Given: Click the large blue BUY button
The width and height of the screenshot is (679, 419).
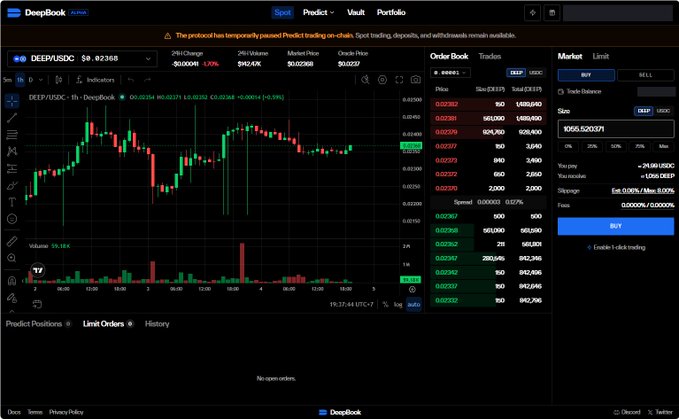Looking at the screenshot, I should [615, 226].
